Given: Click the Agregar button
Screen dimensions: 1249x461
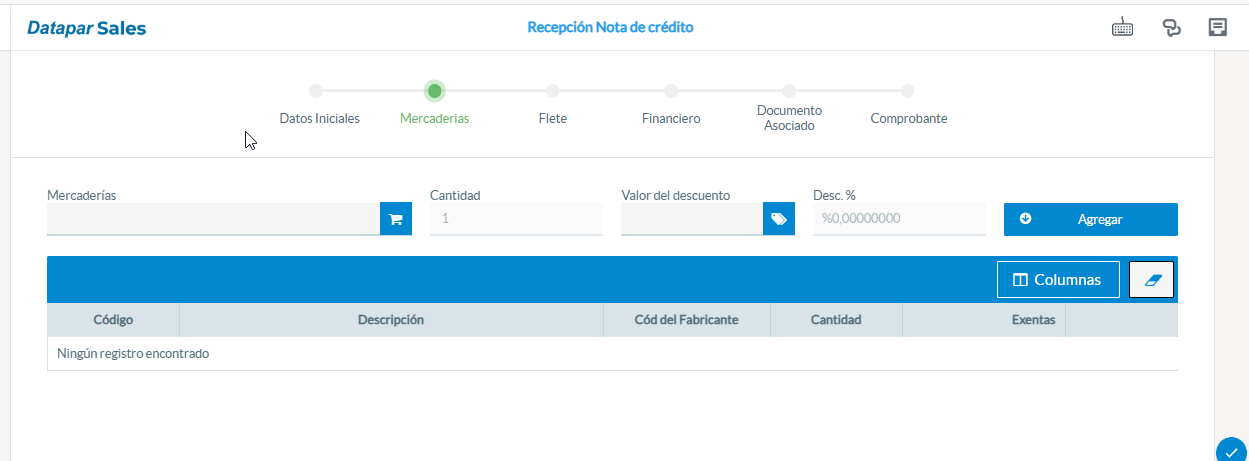Looking at the screenshot, I should (1090, 219).
